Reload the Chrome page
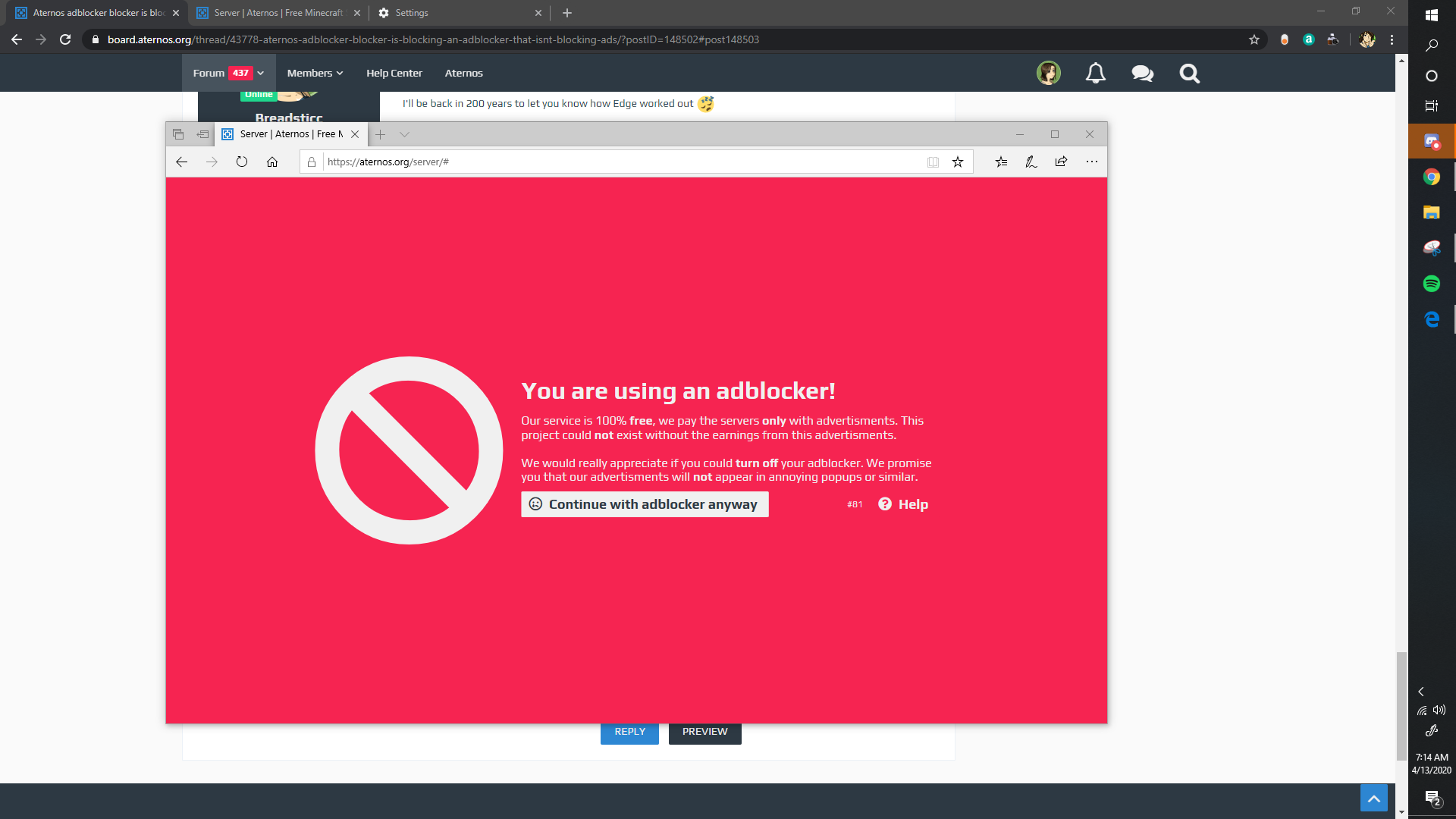The image size is (1456, 819). (x=65, y=39)
